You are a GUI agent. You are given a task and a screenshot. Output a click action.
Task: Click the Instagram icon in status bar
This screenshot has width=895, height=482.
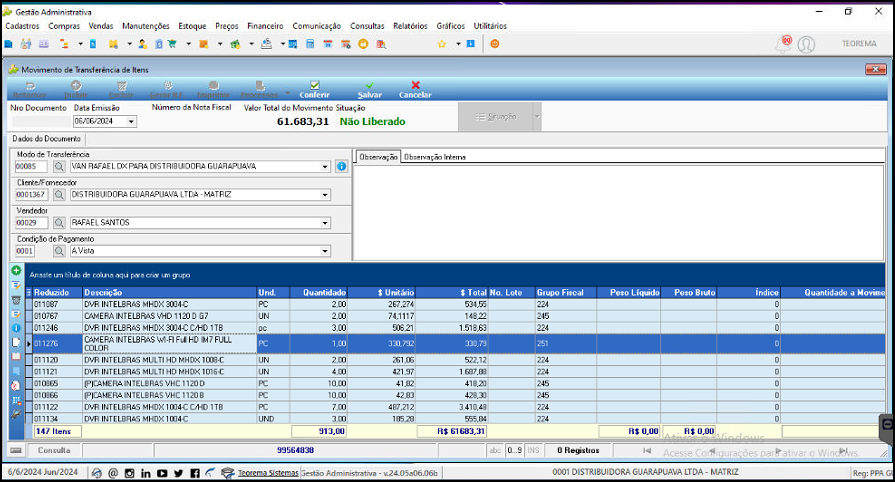click(130, 473)
